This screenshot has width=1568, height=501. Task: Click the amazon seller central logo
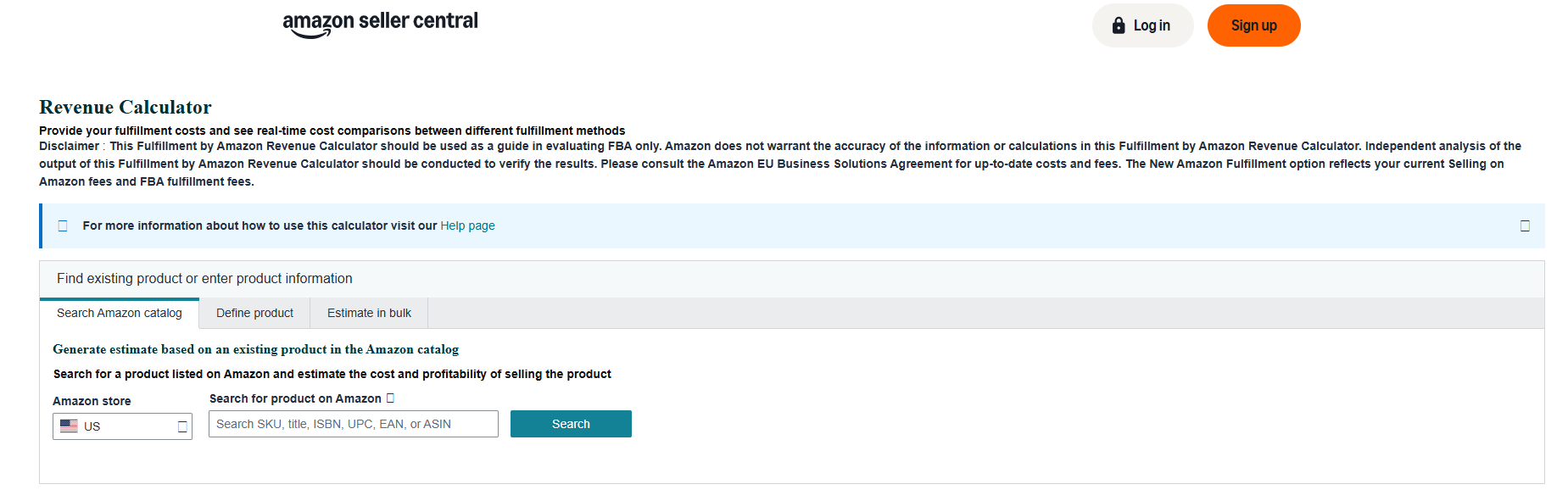pyautogui.click(x=380, y=20)
